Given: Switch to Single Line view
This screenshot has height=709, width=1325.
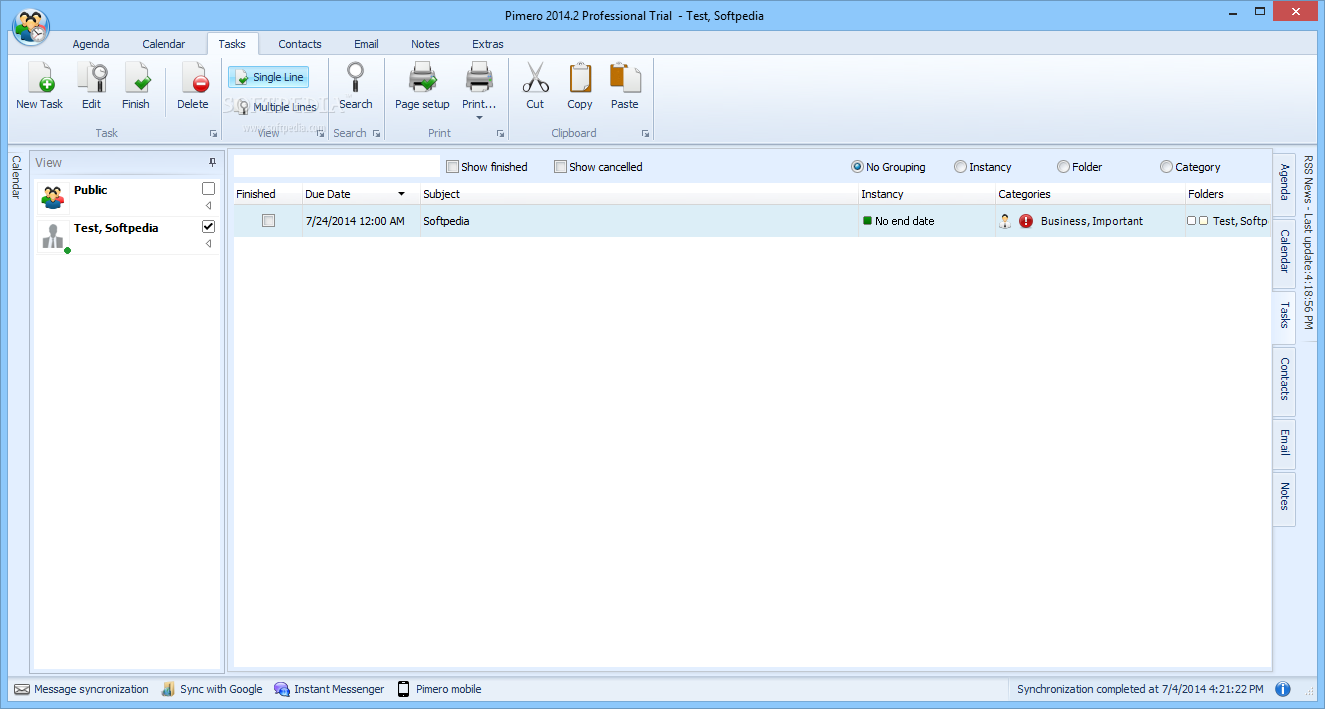Looking at the screenshot, I should coord(268,77).
